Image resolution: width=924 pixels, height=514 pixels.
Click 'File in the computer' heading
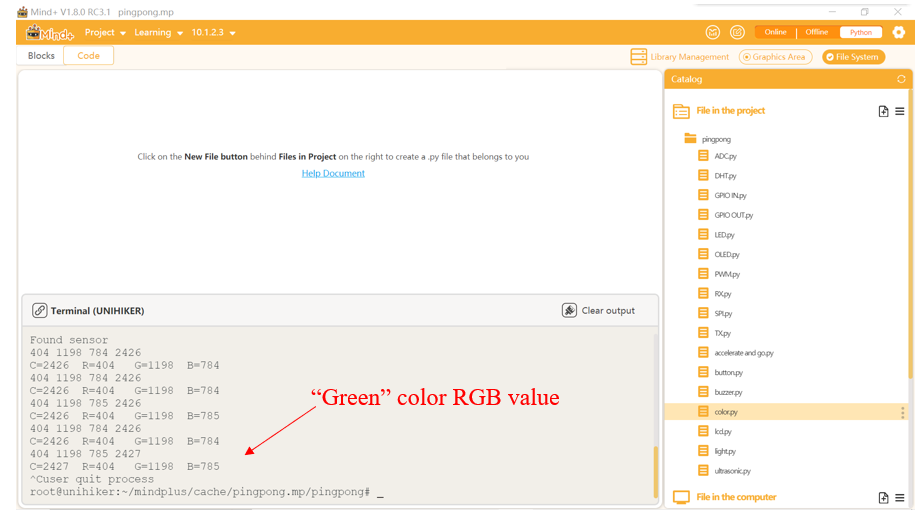pyautogui.click(x=737, y=497)
